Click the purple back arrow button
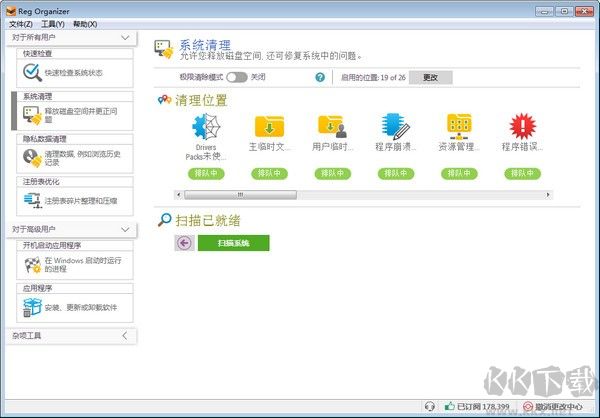This screenshot has height=418, width=600. (184, 243)
